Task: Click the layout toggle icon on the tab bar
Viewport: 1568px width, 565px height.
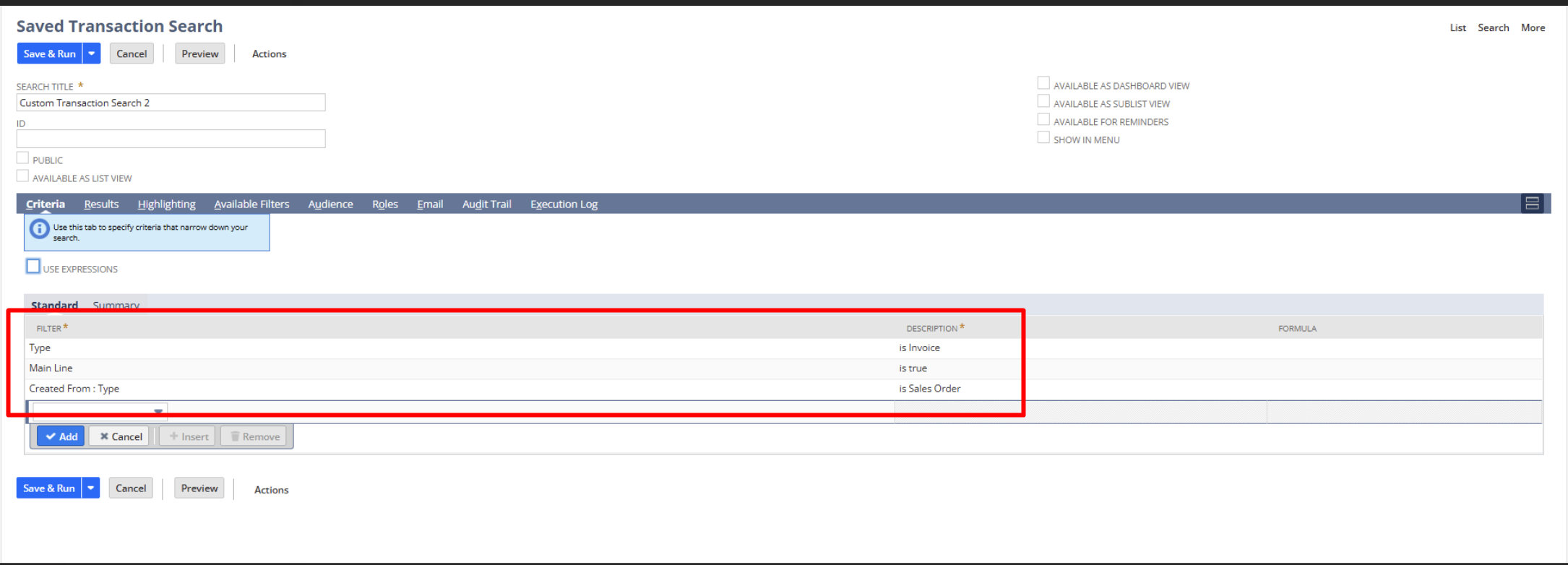Action: pos(1531,204)
